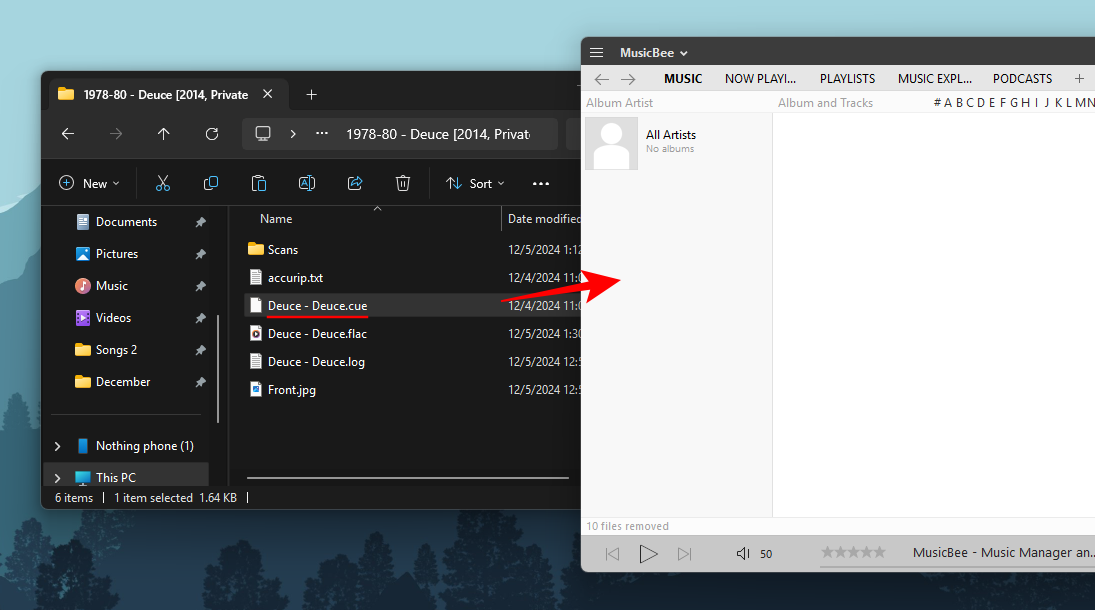Share the selected file using the share icon
Image resolution: width=1095 pixels, height=610 pixels.
355,183
